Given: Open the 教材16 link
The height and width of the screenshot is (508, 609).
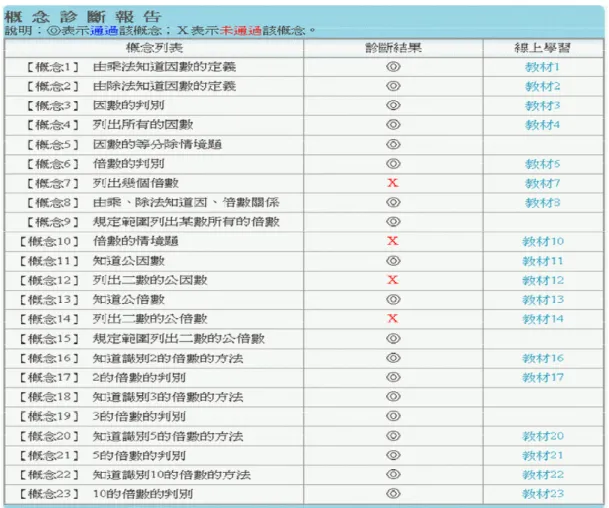Looking at the screenshot, I should click(x=543, y=358).
